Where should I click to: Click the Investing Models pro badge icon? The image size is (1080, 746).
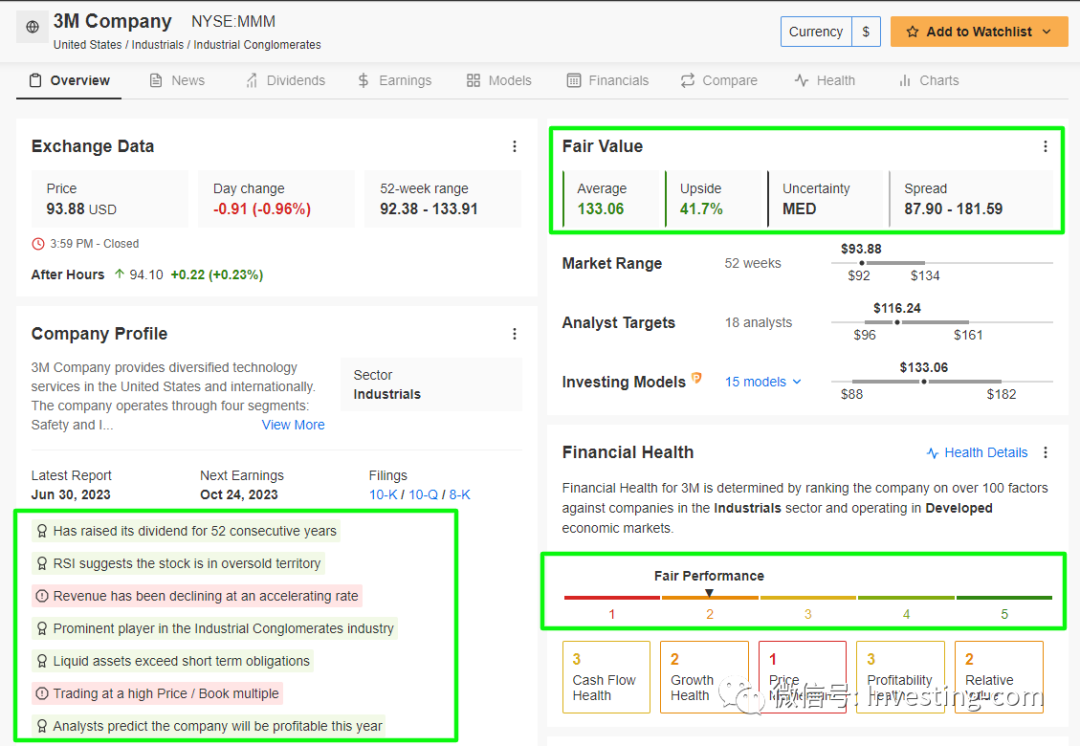coord(696,378)
